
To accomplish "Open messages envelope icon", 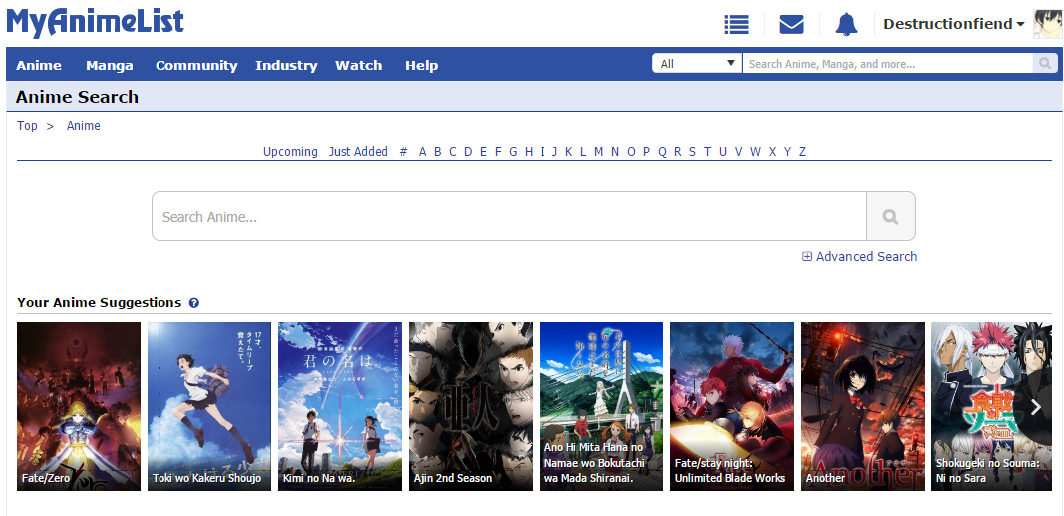I will pyautogui.click(x=791, y=24).
